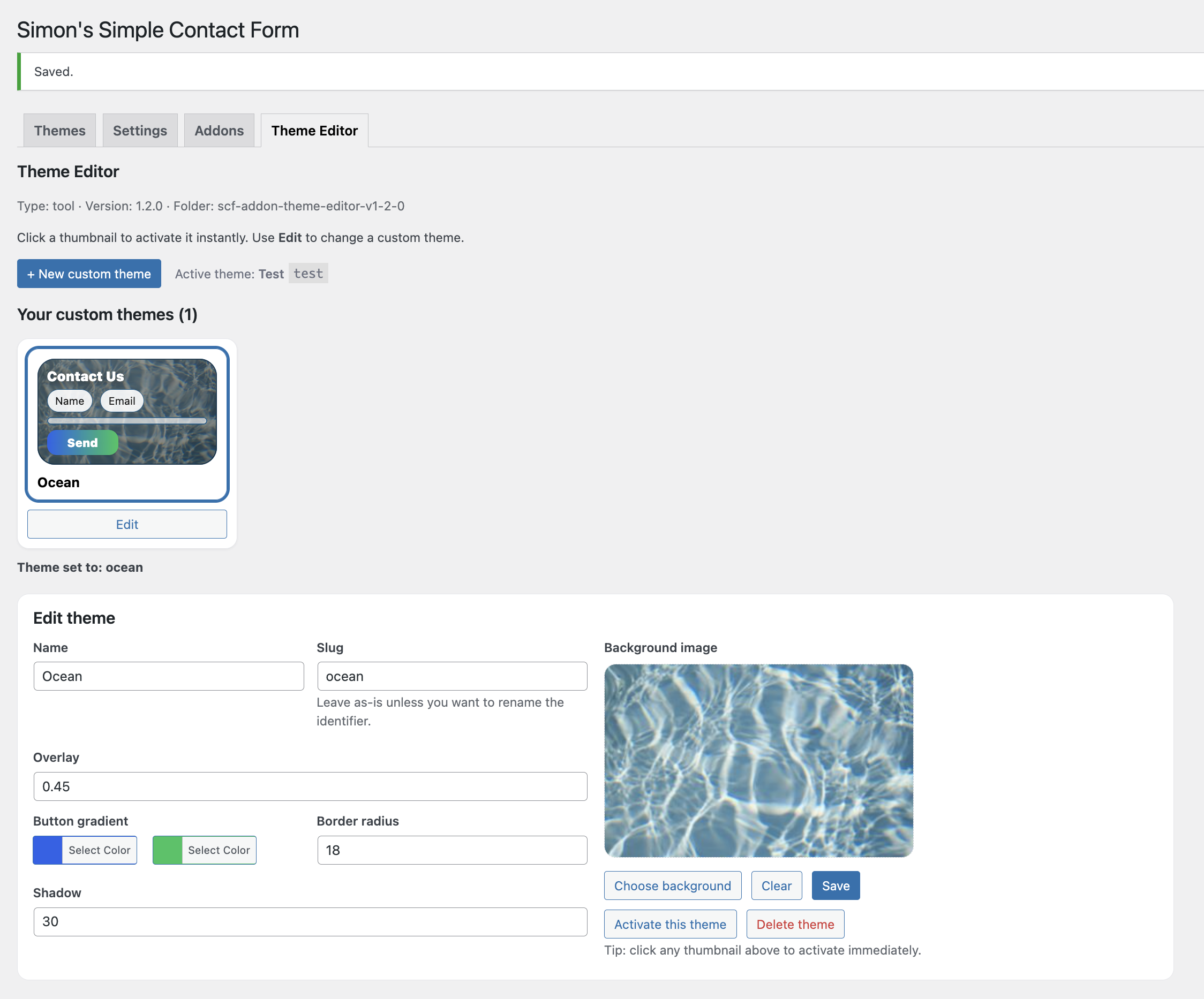
Task: Save the theme changes
Action: click(x=836, y=885)
